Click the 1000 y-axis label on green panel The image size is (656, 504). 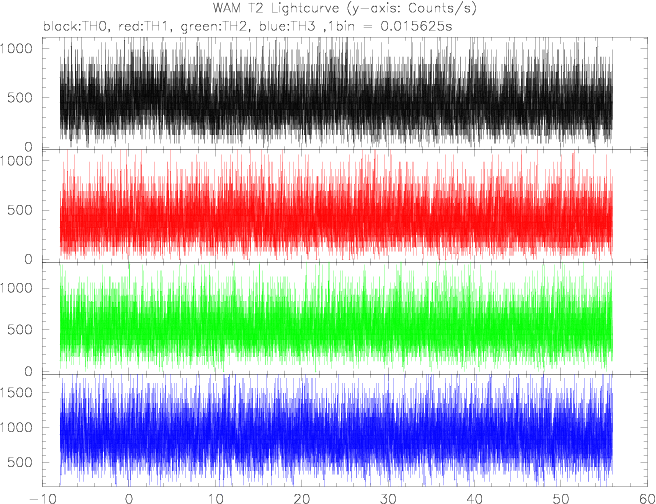click(x=16, y=288)
